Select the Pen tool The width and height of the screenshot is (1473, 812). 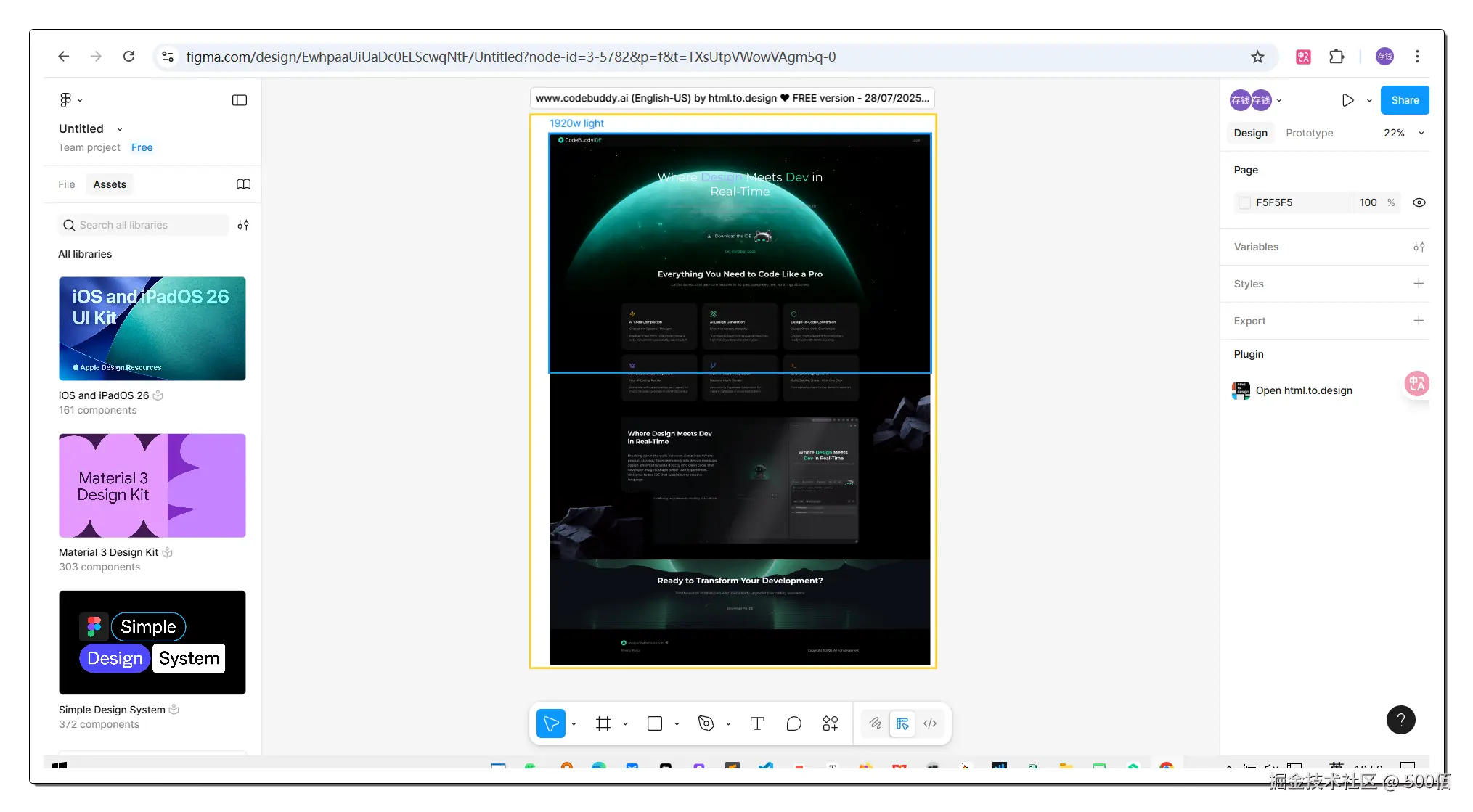click(706, 723)
